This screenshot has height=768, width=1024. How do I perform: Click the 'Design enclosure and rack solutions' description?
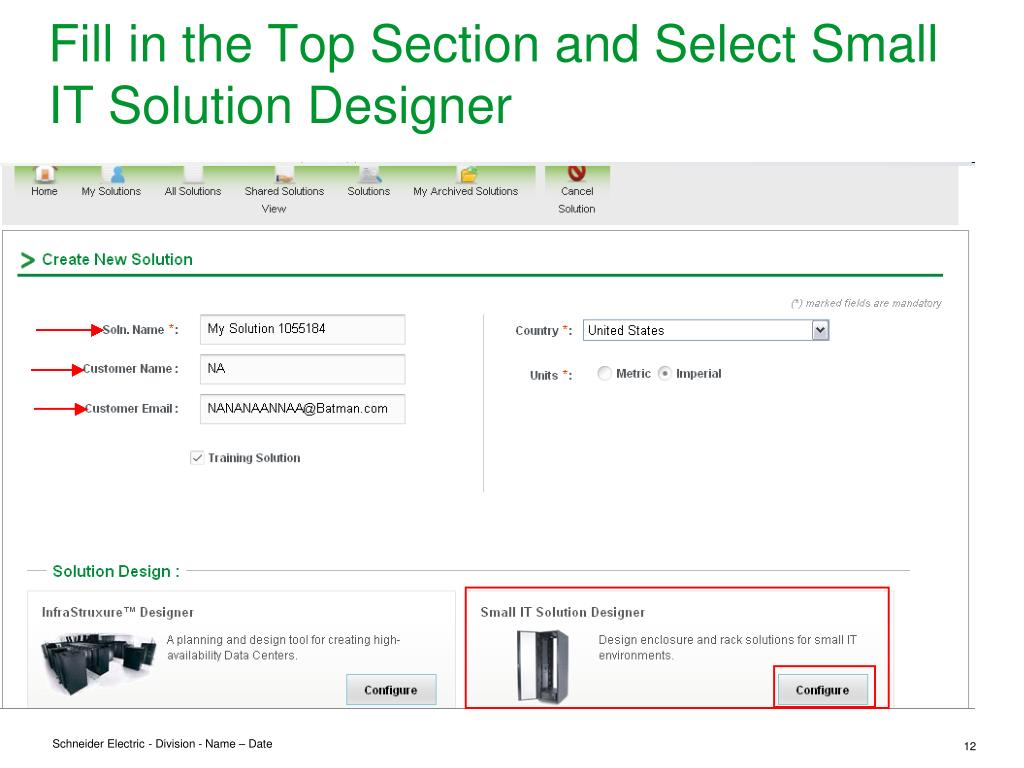click(728, 647)
